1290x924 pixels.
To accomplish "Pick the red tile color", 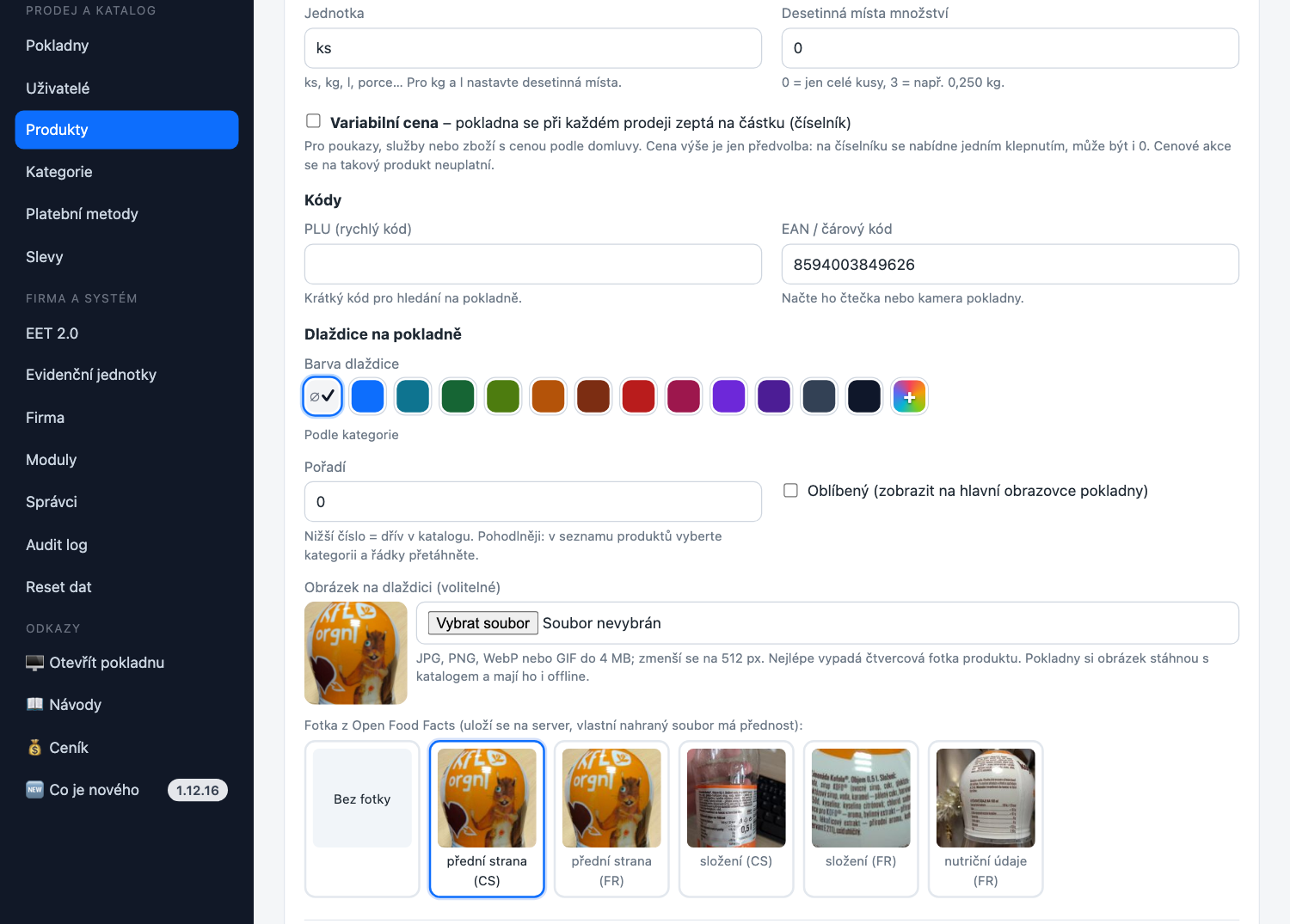I will [638, 396].
